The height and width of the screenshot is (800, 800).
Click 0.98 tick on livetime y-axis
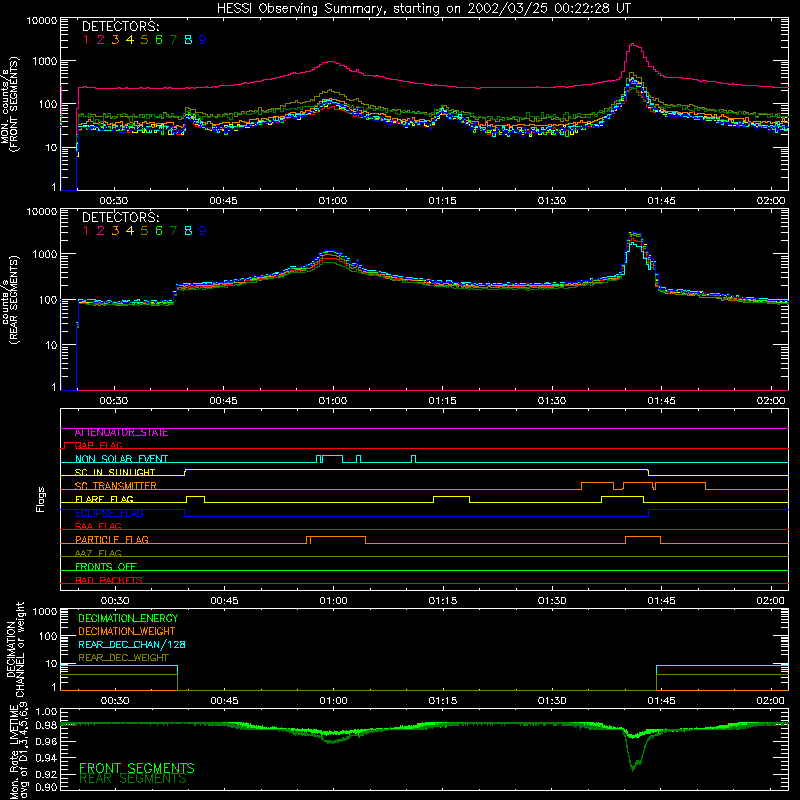click(46, 726)
